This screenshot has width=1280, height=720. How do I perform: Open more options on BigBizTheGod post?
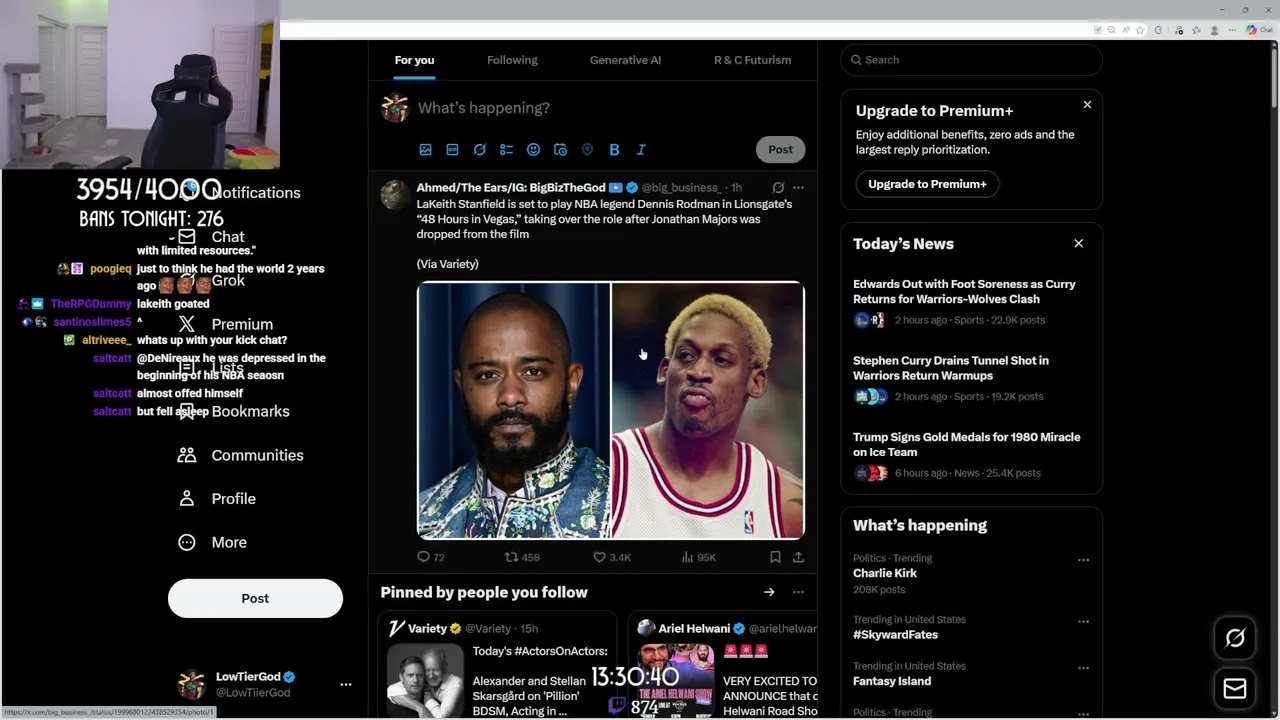point(798,188)
